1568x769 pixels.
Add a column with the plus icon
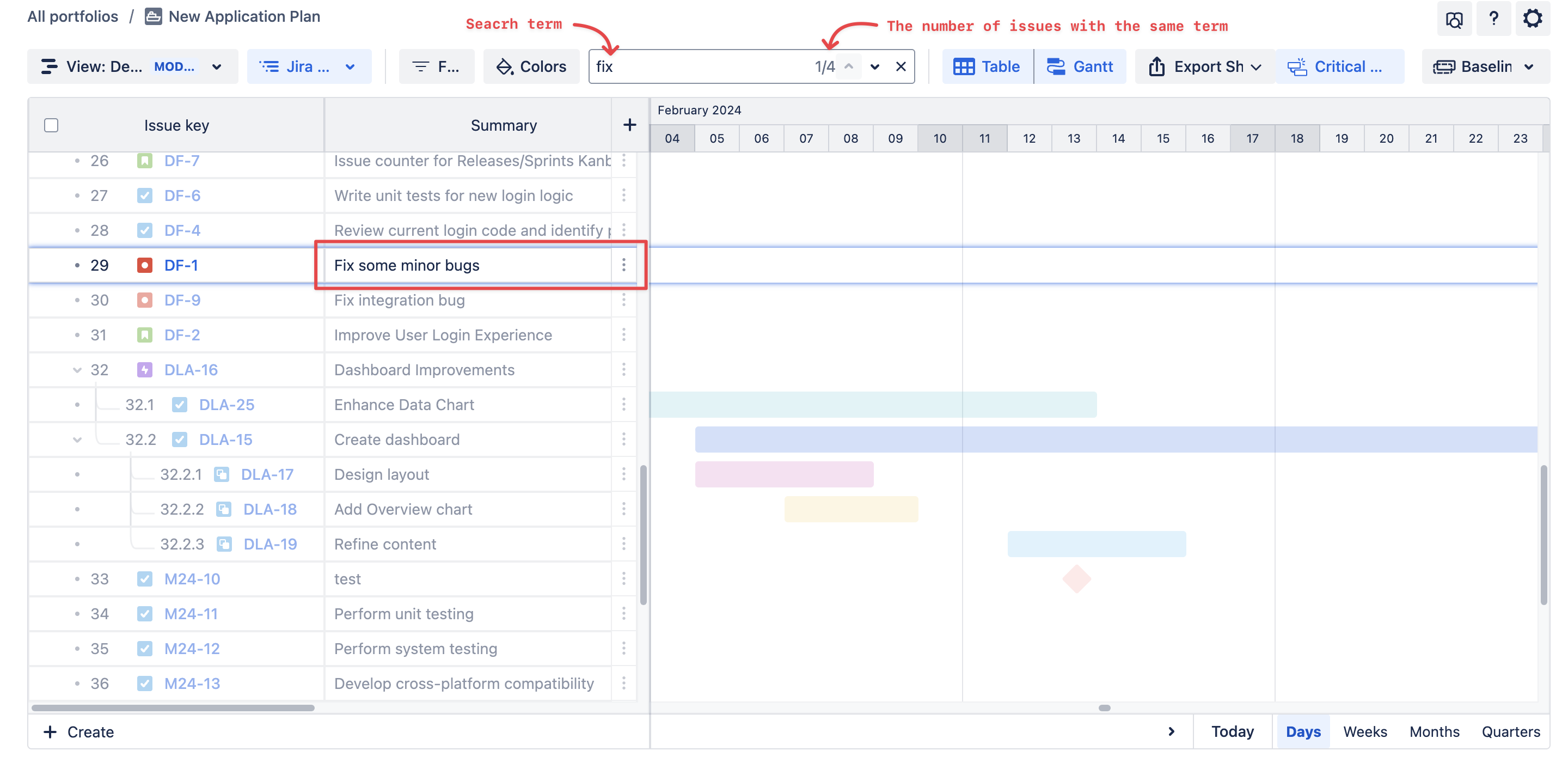pyautogui.click(x=629, y=125)
